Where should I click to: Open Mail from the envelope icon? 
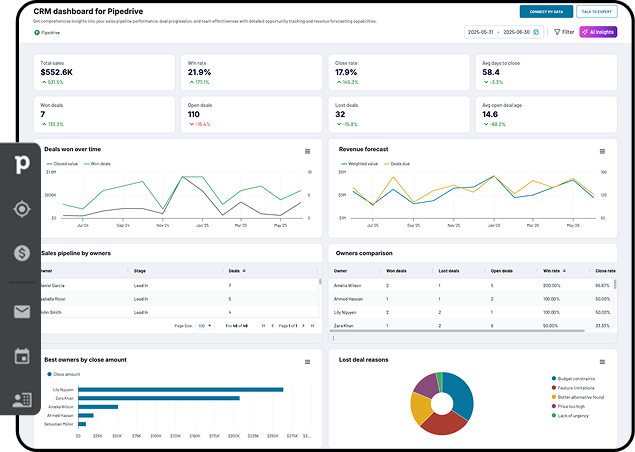click(21, 312)
